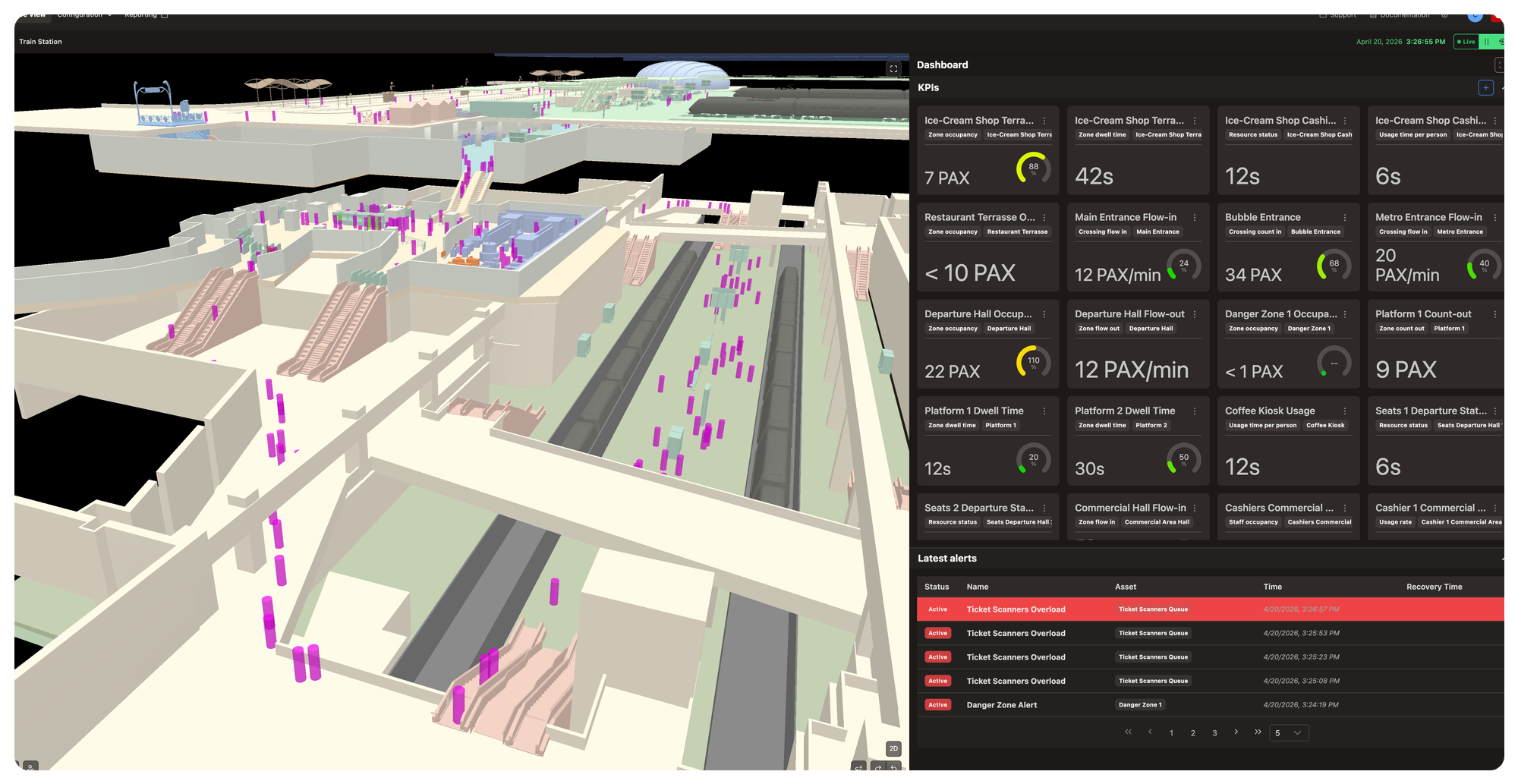This screenshot has height=784, width=1518.
Task: Select the Danger Zone Alert row
Action: click(1002, 704)
